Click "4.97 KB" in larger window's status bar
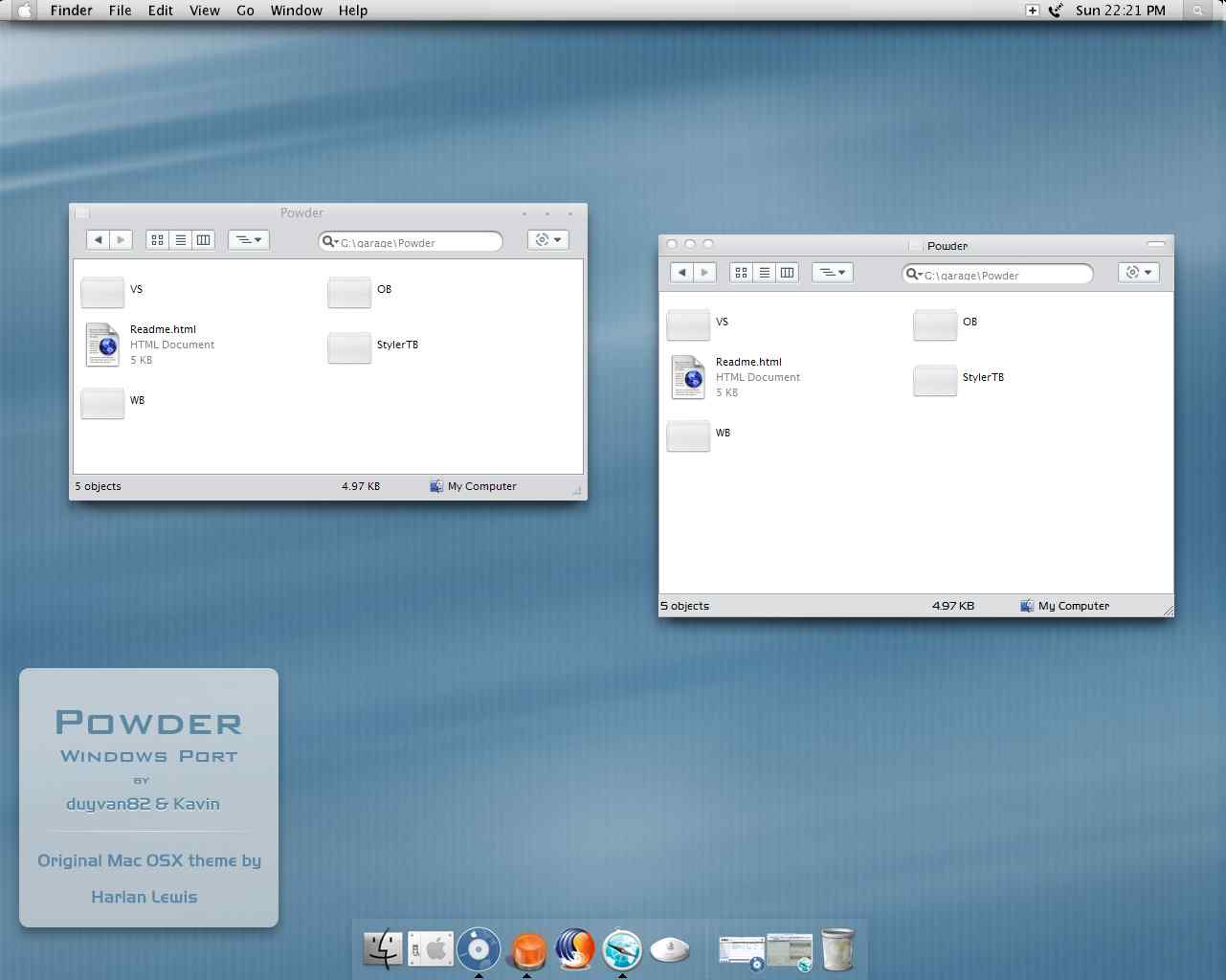Image resolution: width=1226 pixels, height=980 pixels. [953, 606]
